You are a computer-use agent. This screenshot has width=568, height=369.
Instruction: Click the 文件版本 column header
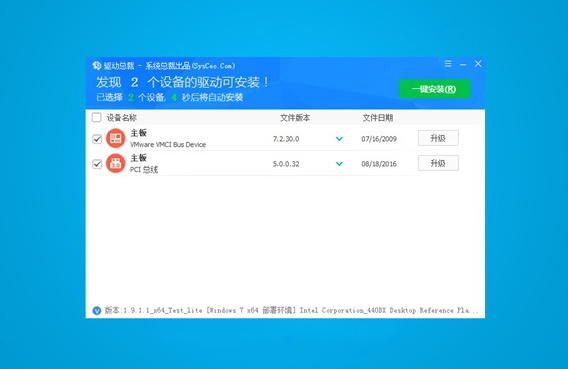[295, 118]
